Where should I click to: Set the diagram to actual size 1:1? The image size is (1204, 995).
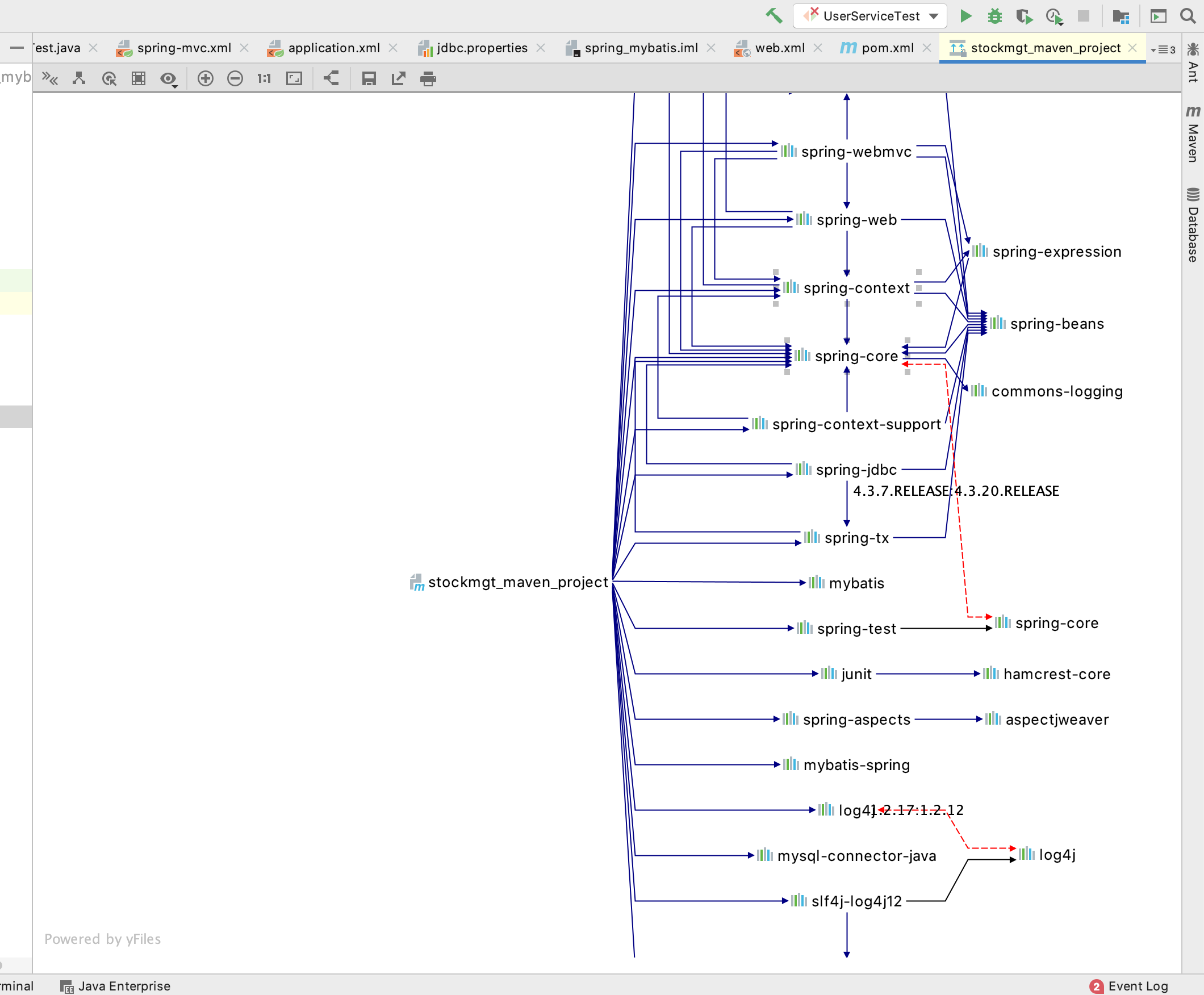[x=264, y=78]
